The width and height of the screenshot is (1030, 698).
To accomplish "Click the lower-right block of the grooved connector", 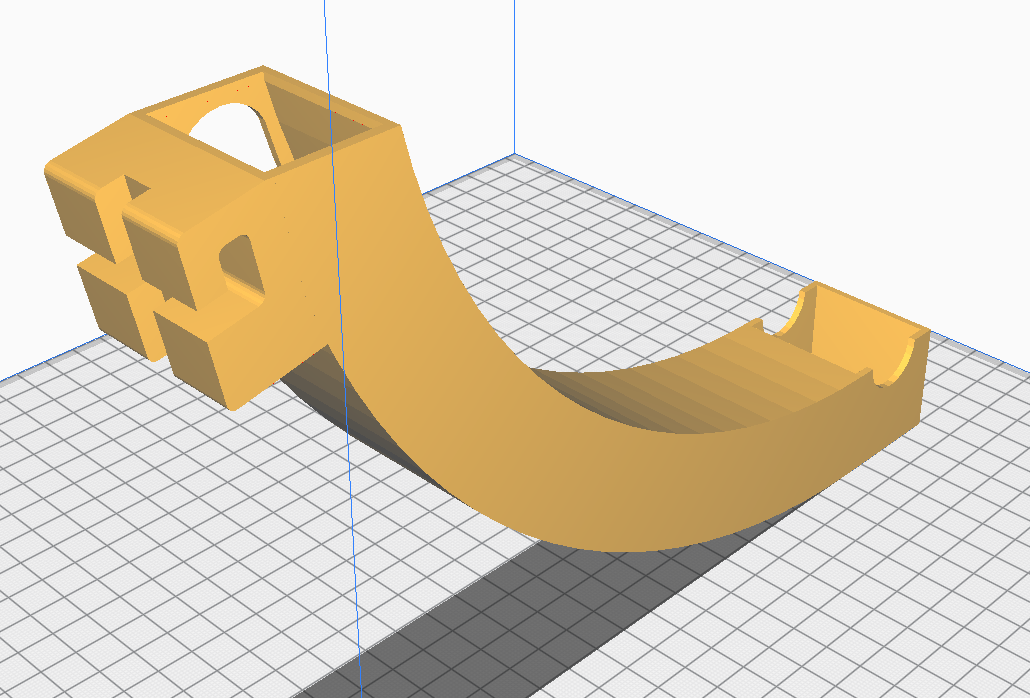I will [x=195, y=355].
